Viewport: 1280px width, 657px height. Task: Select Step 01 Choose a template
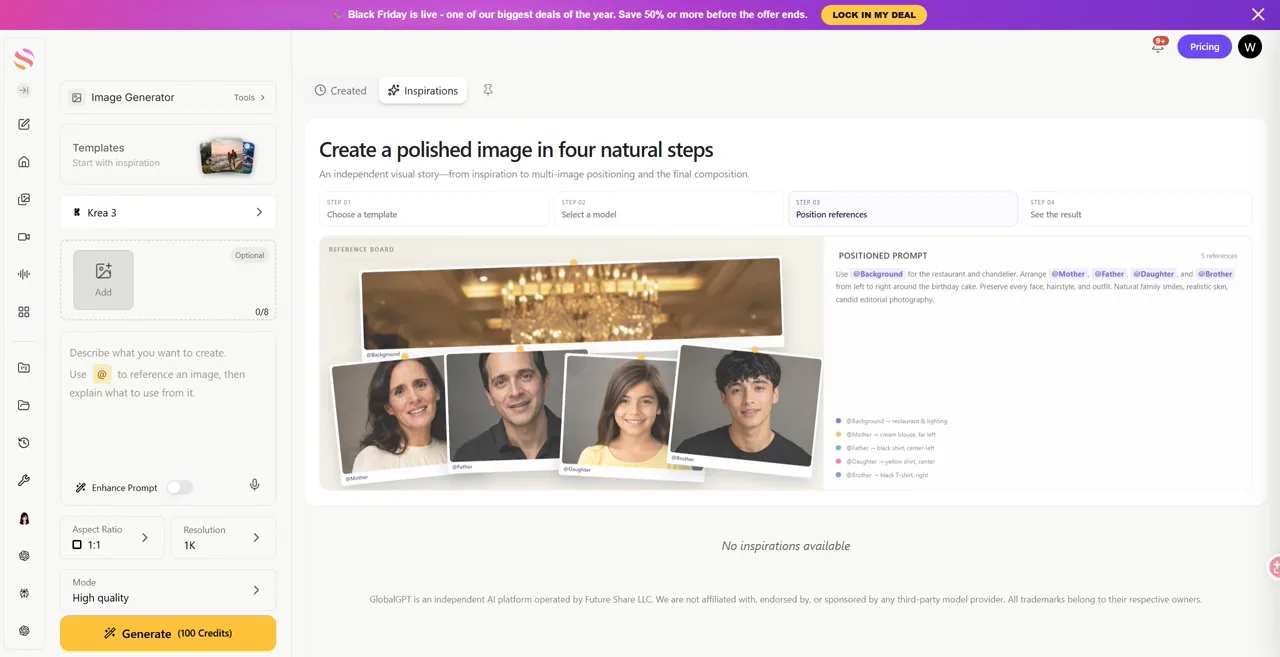pyautogui.click(x=434, y=209)
